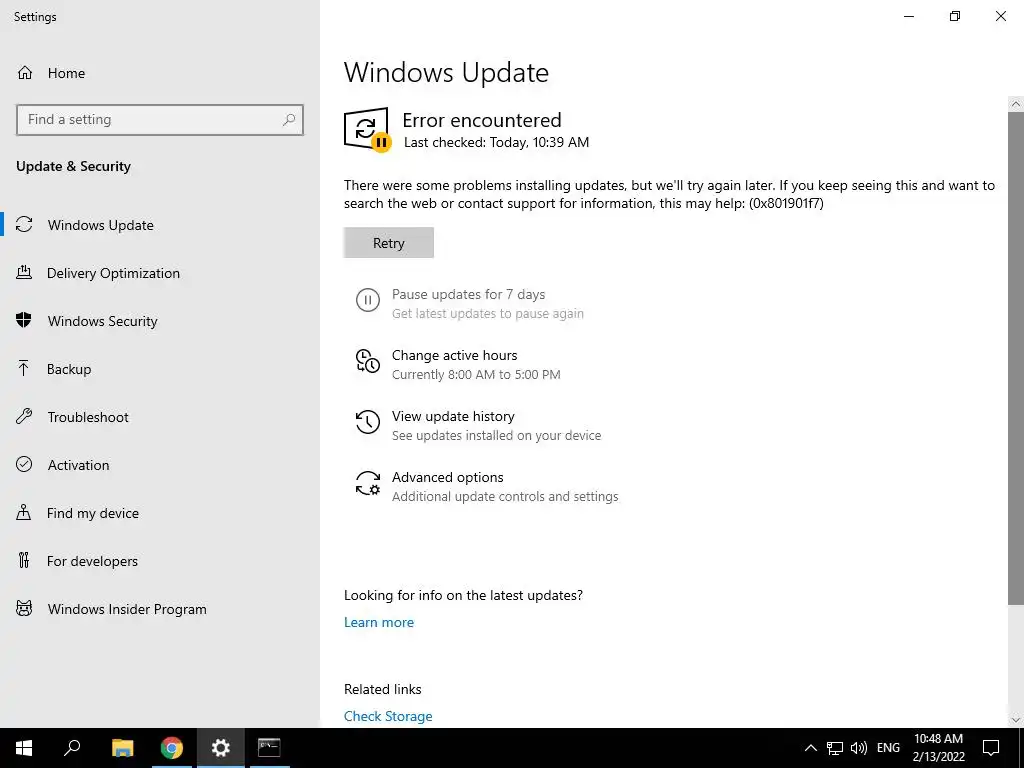This screenshot has width=1024, height=768.
Task: Click the Troubleshoot wrench icon
Action: click(24, 417)
